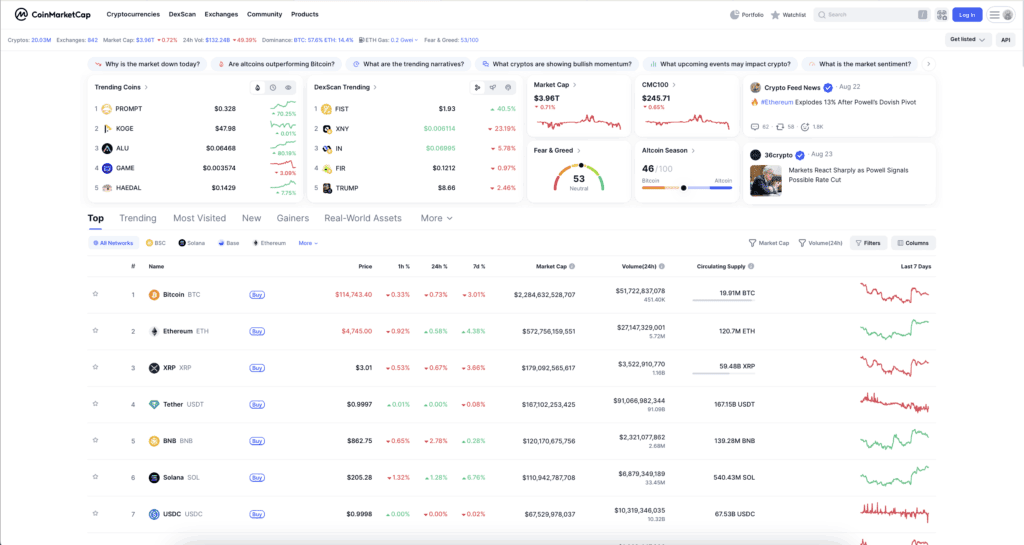Click the XRP coin logo
Screen dimensions: 1024x545
154,368
